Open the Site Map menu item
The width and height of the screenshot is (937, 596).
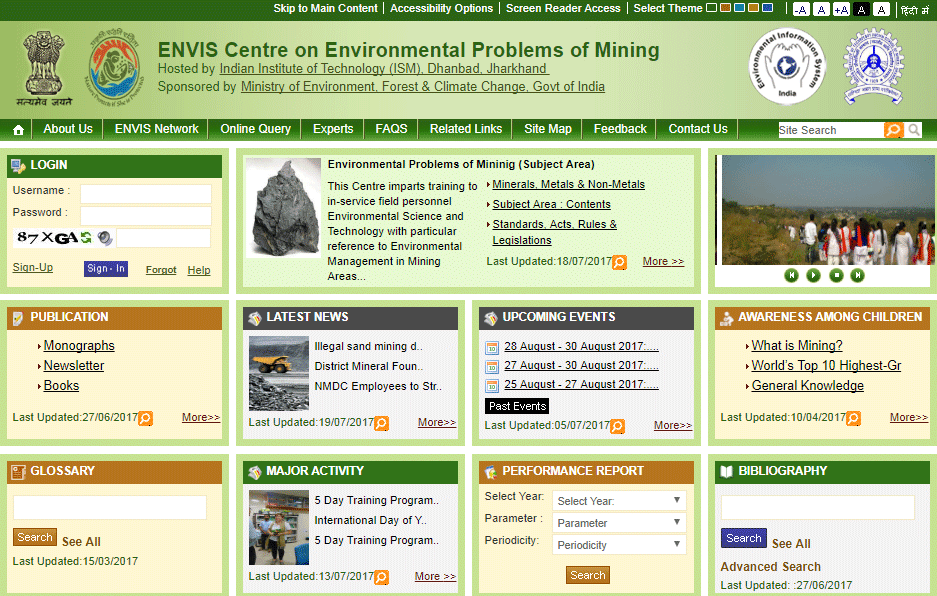pos(547,129)
